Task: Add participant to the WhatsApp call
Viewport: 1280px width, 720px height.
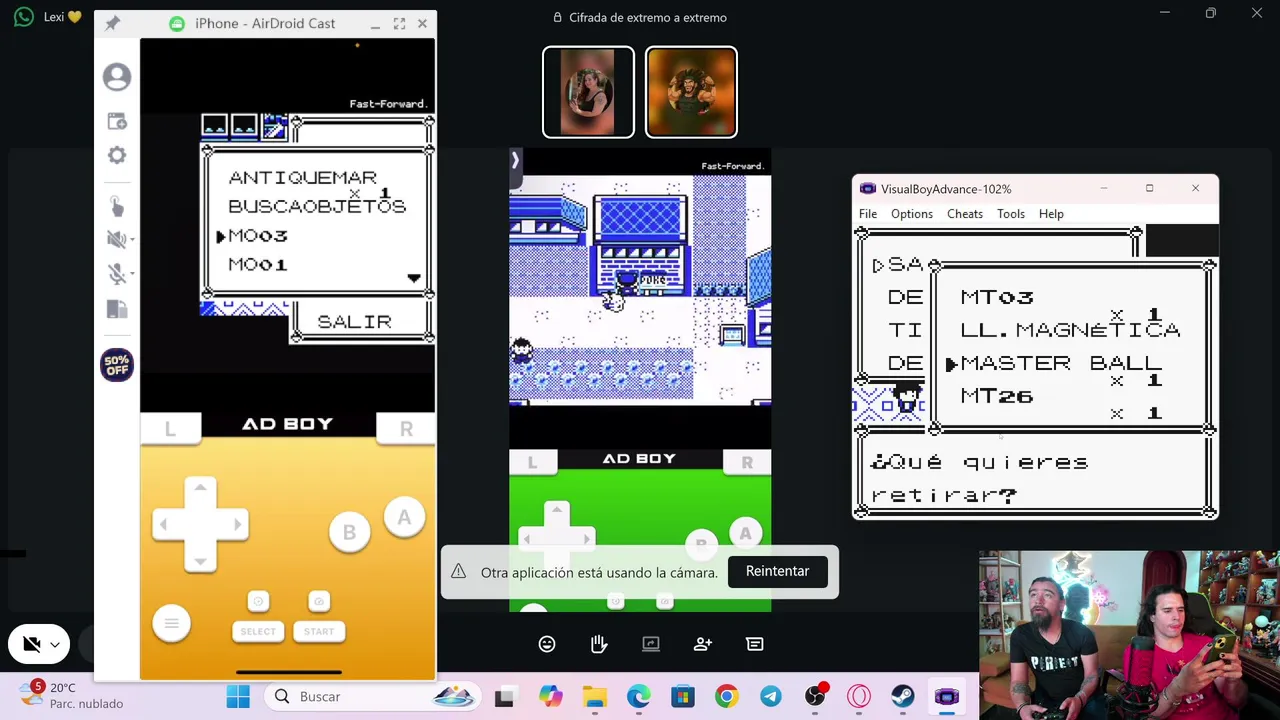Action: click(703, 644)
